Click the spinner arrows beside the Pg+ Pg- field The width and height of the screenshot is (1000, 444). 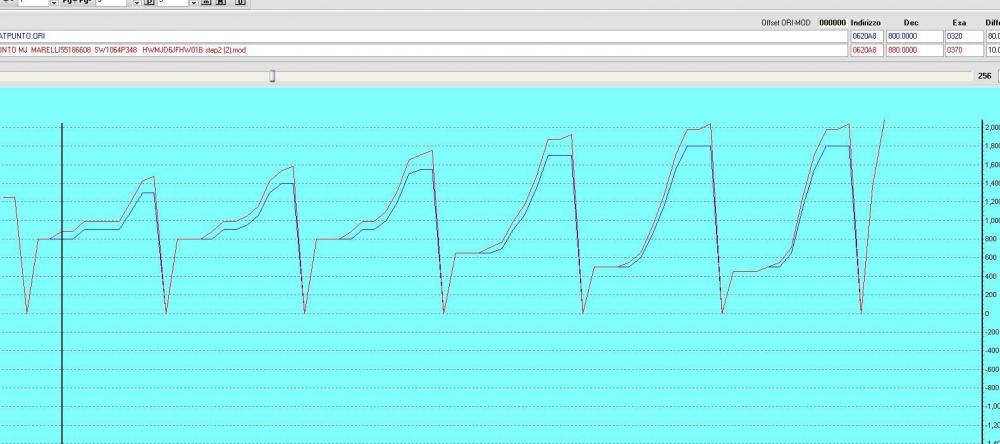136,3
